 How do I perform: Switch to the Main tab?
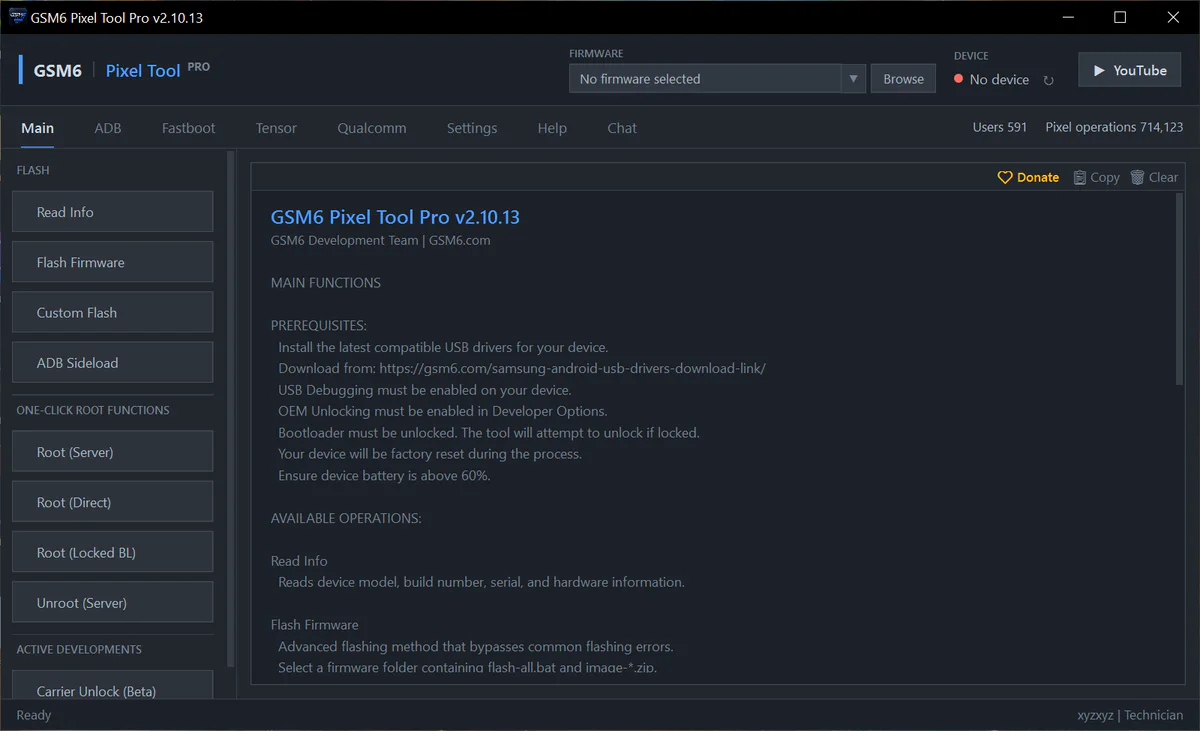click(x=38, y=128)
